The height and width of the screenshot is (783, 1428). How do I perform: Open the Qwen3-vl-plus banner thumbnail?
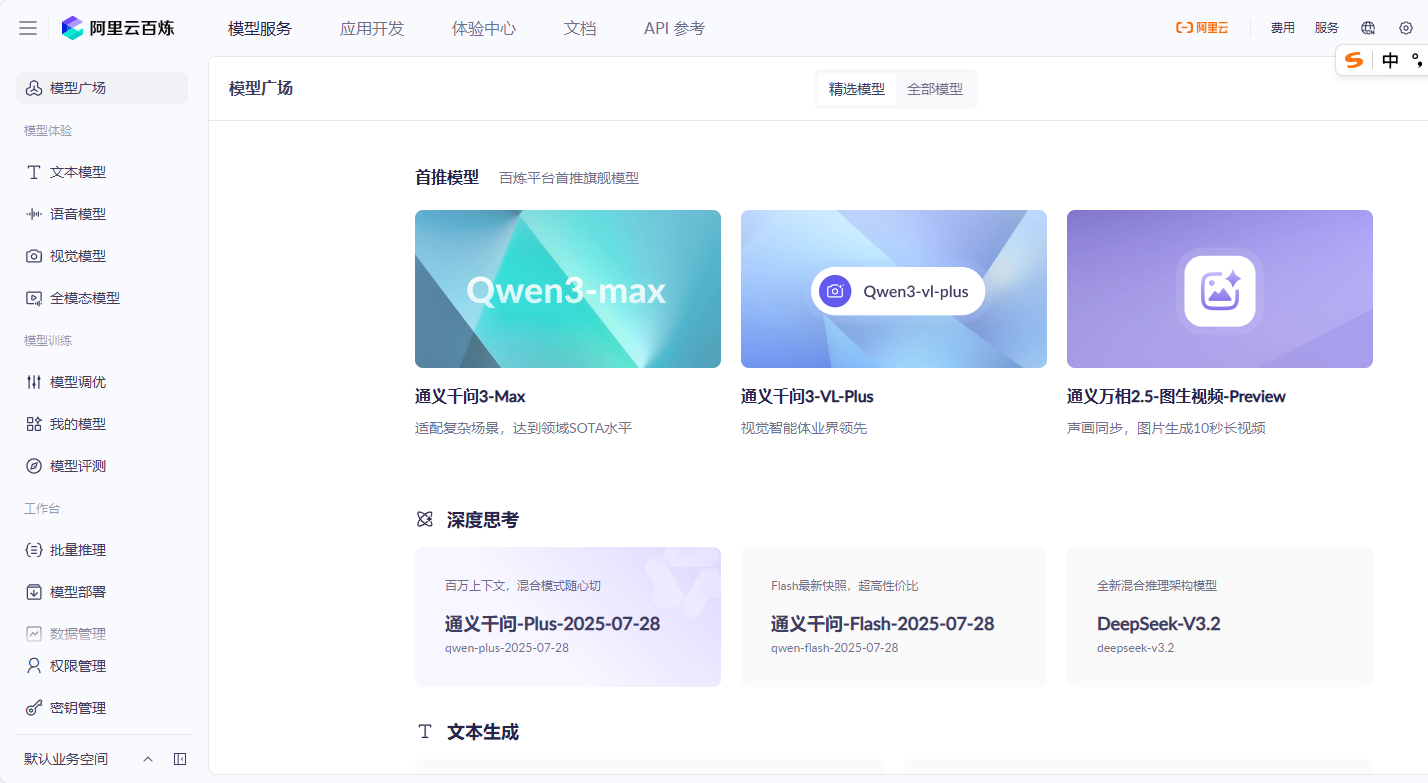pyautogui.click(x=894, y=289)
